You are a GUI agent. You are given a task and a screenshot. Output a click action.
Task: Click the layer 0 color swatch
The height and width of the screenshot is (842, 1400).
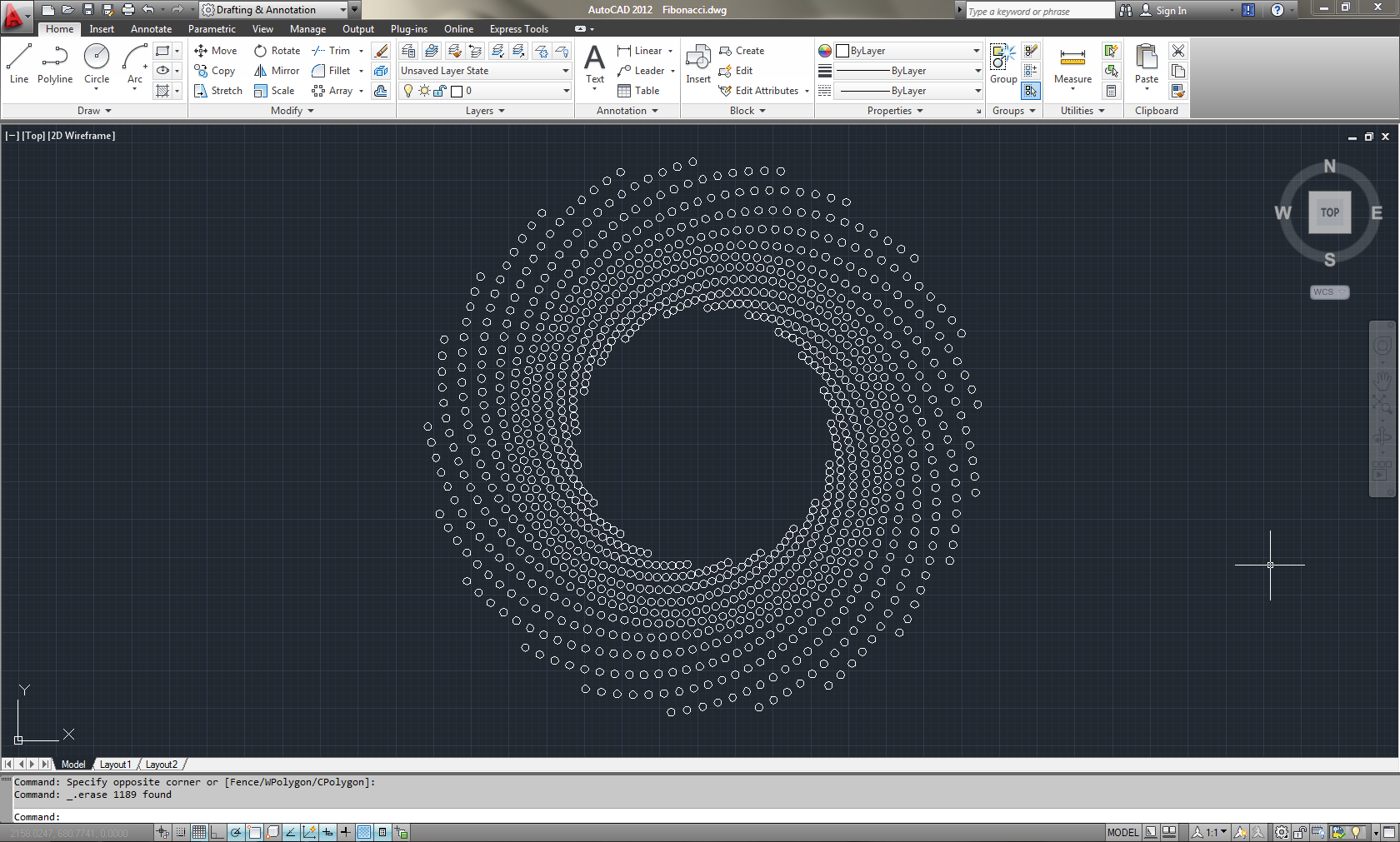click(x=457, y=91)
